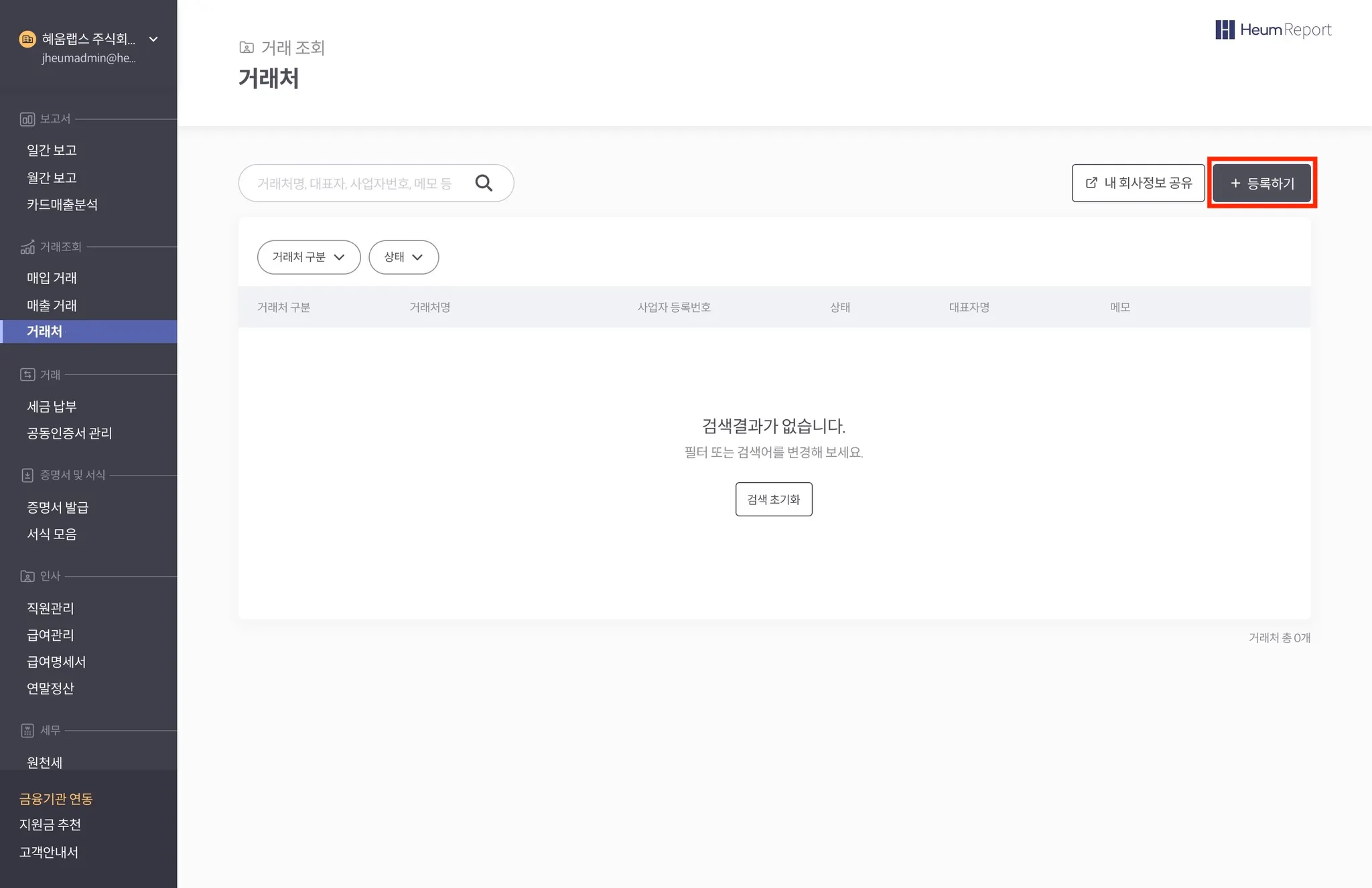Click the 인사 section icon
1372x888 pixels.
point(27,576)
